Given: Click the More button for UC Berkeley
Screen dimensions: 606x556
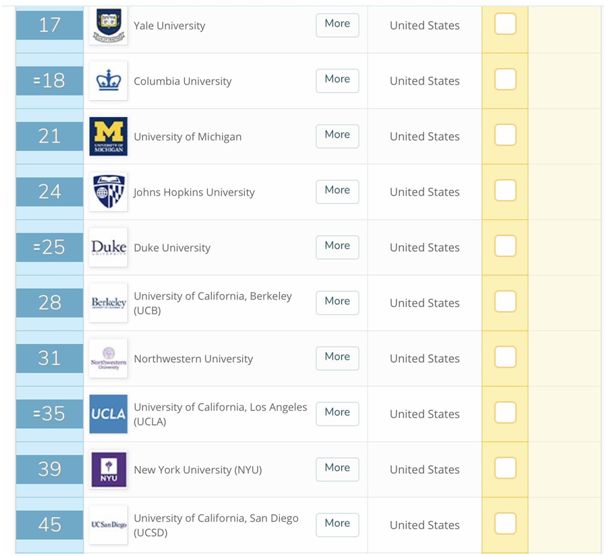Looking at the screenshot, I should click(x=337, y=303).
